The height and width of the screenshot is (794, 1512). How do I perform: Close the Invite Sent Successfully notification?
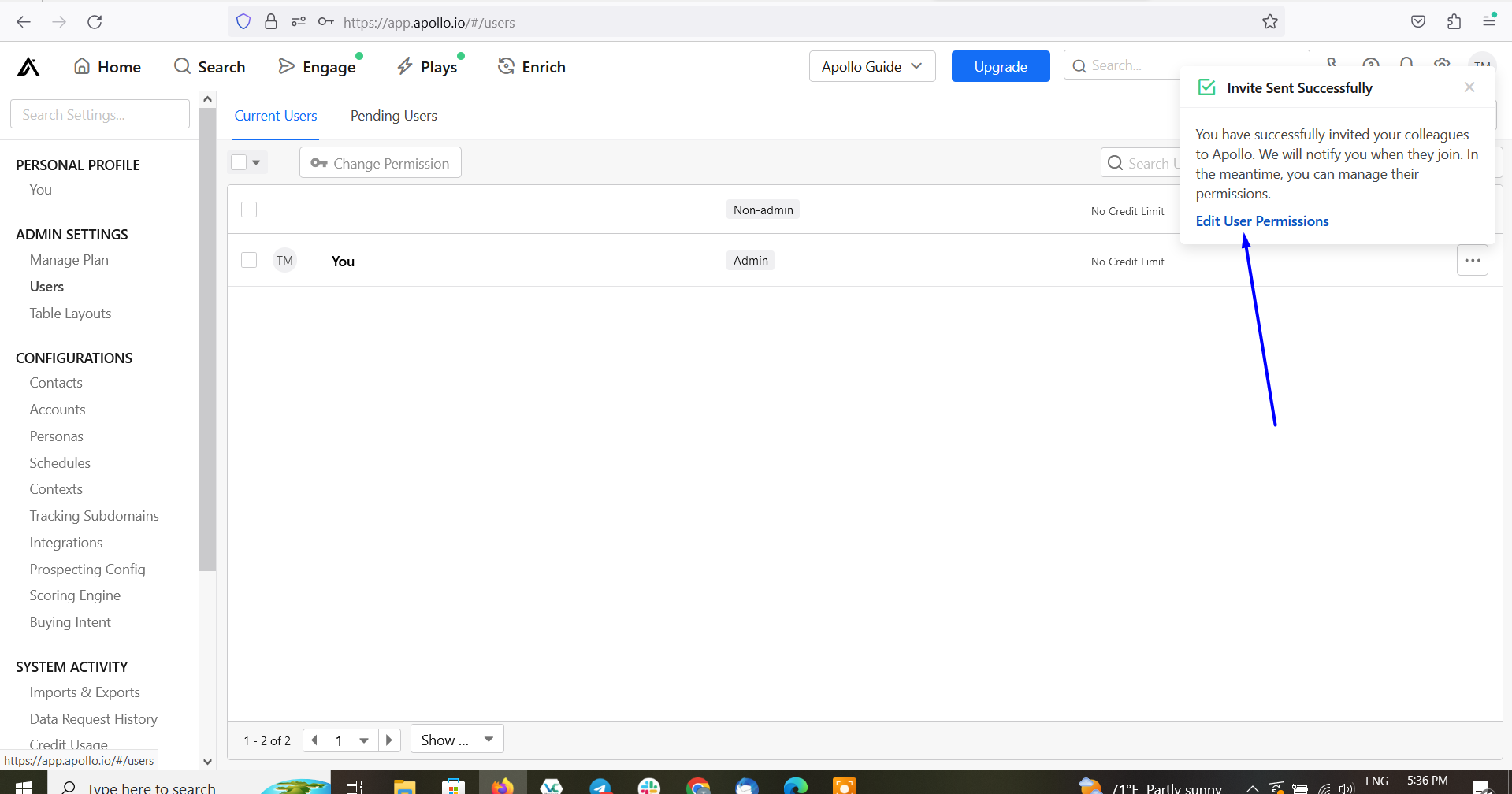pos(1469,87)
